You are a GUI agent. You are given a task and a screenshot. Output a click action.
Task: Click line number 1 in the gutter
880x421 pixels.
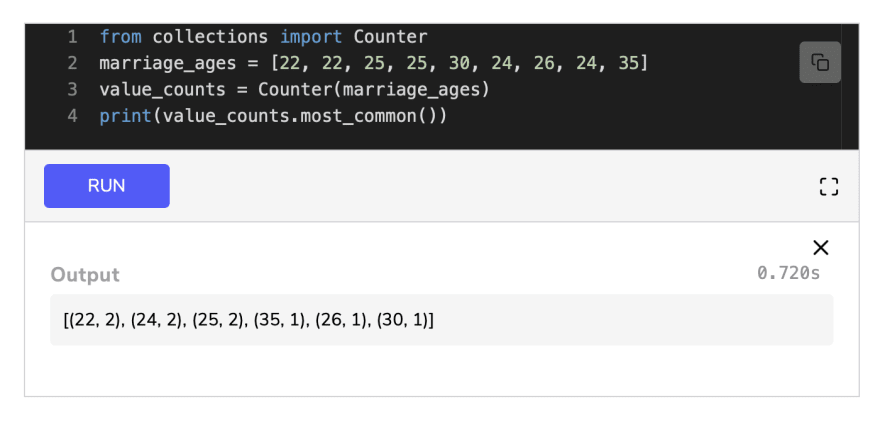point(72,37)
